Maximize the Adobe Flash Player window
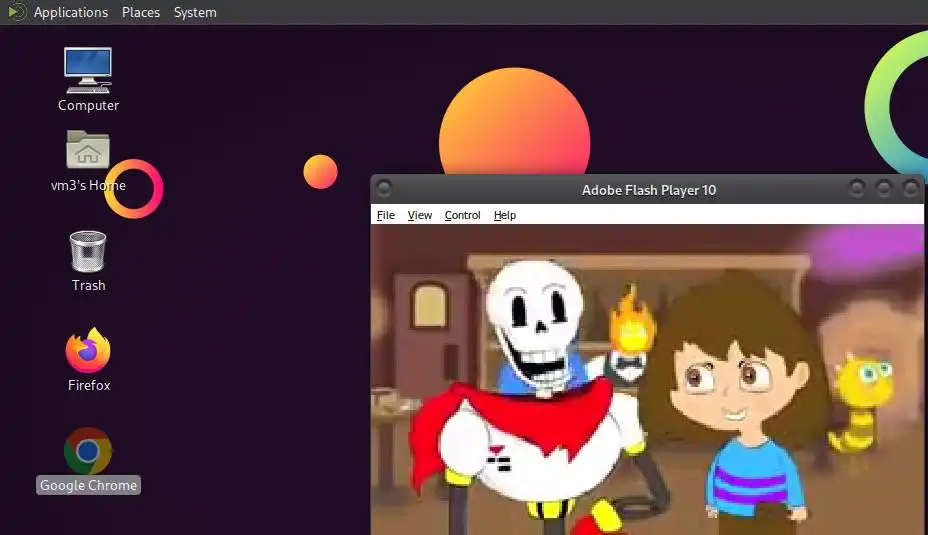The height and width of the screenshot is (535, 928). pyautogui.click(x=884, y=189)
